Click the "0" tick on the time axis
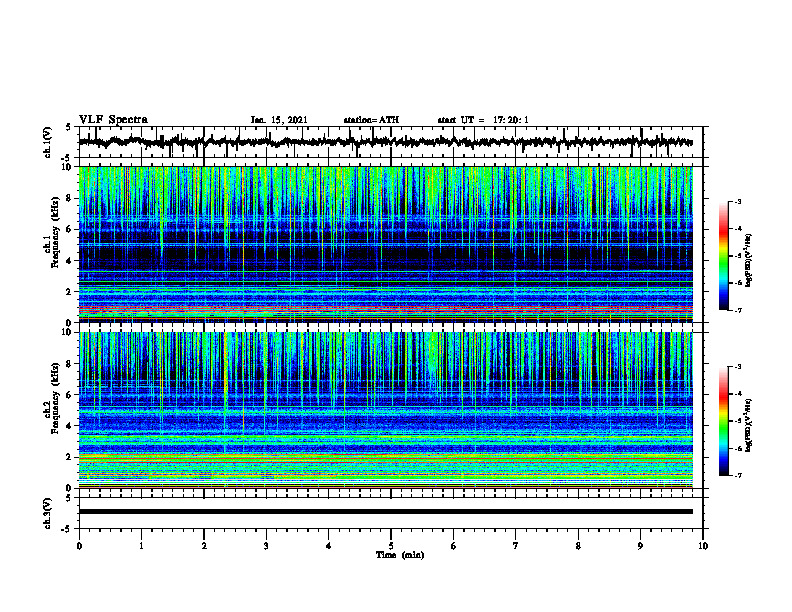Image resolution: width=792 pixels, height=612 pixels. (x=79, y=546)
